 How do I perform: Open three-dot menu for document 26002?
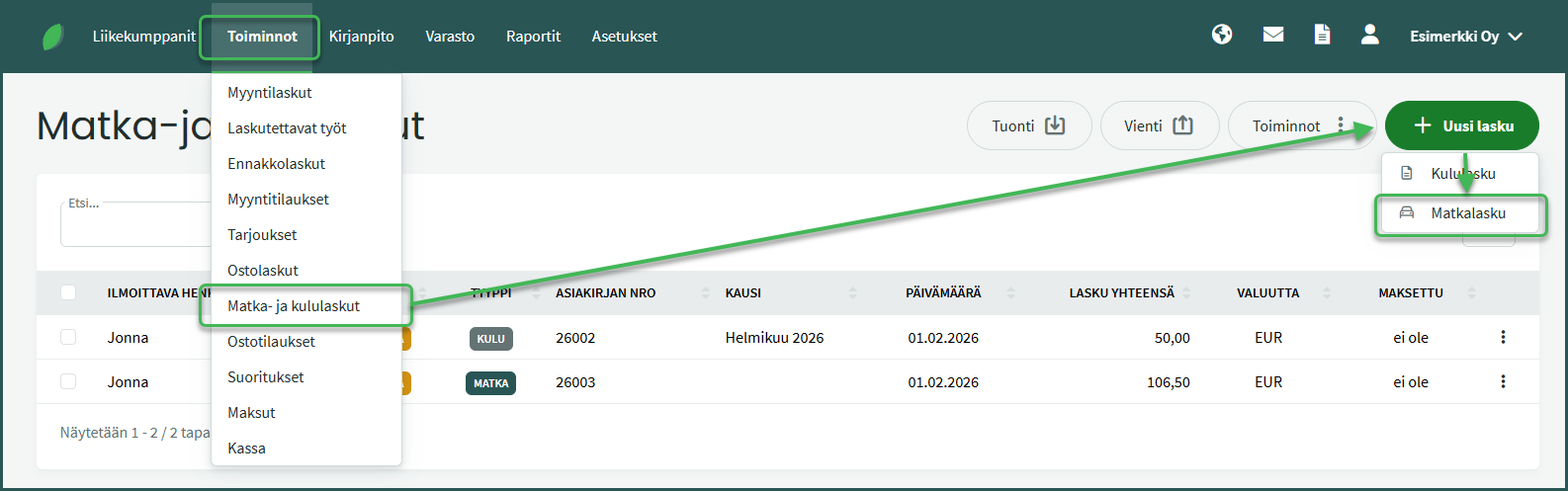click(1503, 338)
